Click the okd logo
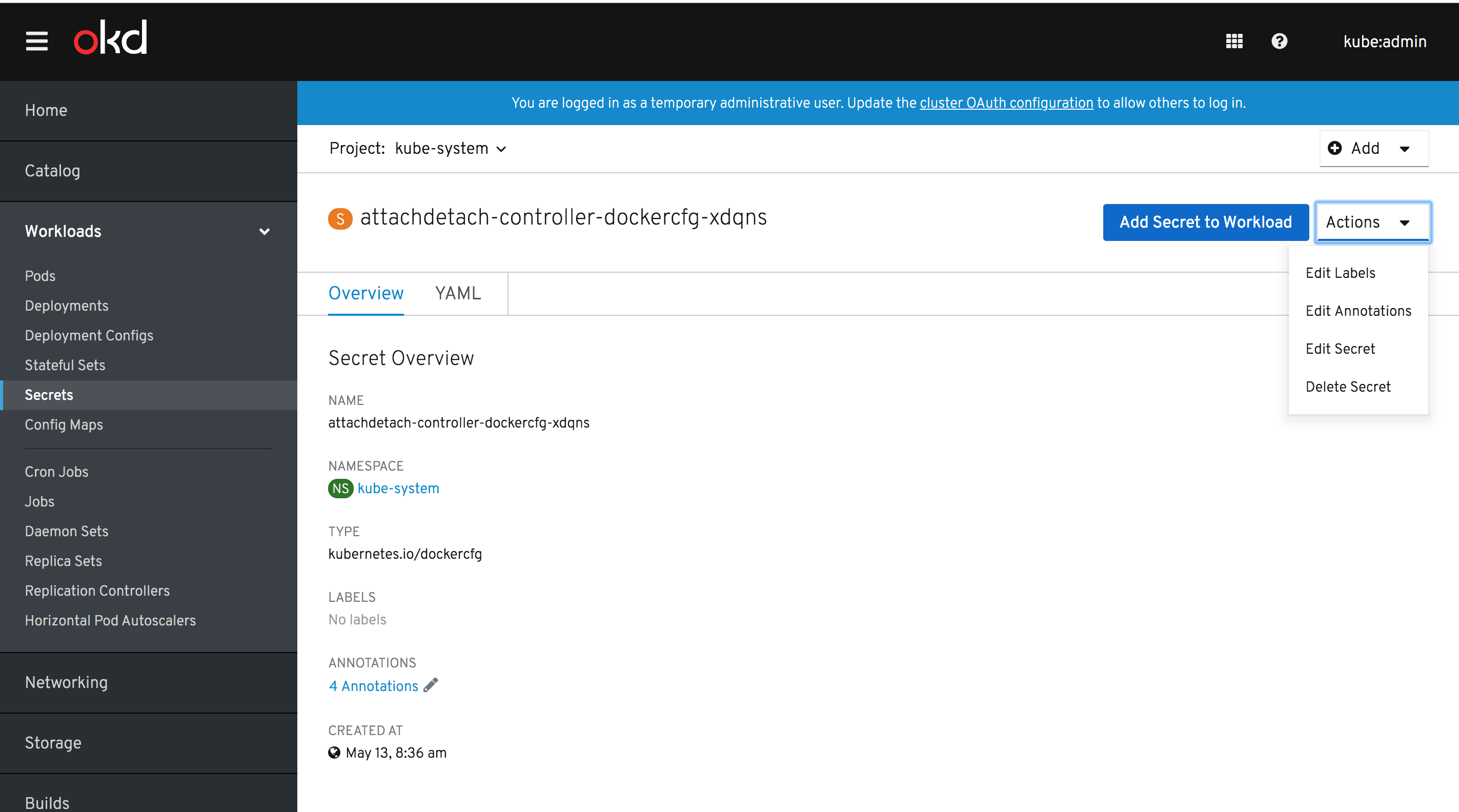The width and height of the screenshot is (1459, 812). pyautogui.click(x=110, y=38)
